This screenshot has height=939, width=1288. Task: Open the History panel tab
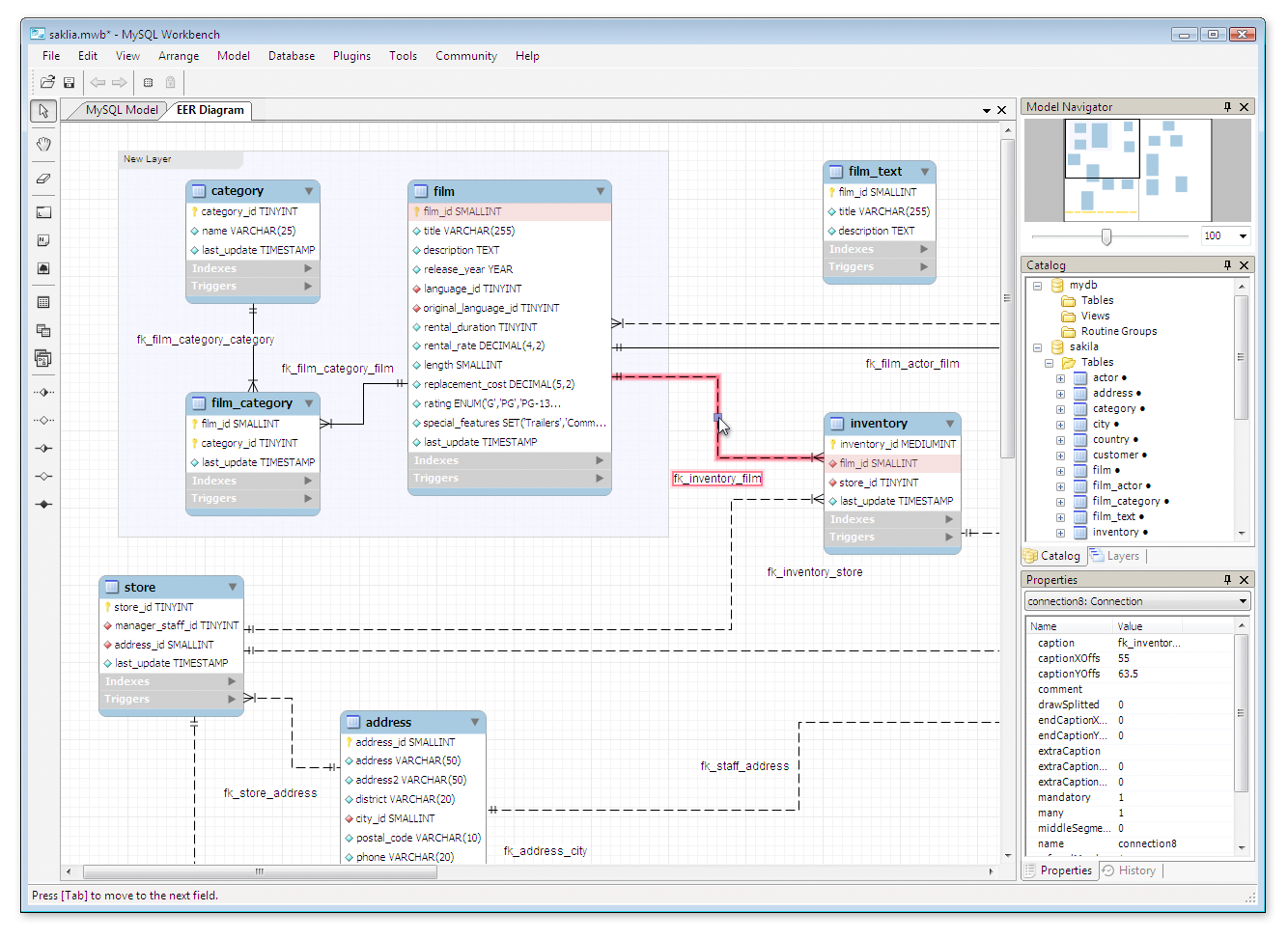(x=1130, y=870)
